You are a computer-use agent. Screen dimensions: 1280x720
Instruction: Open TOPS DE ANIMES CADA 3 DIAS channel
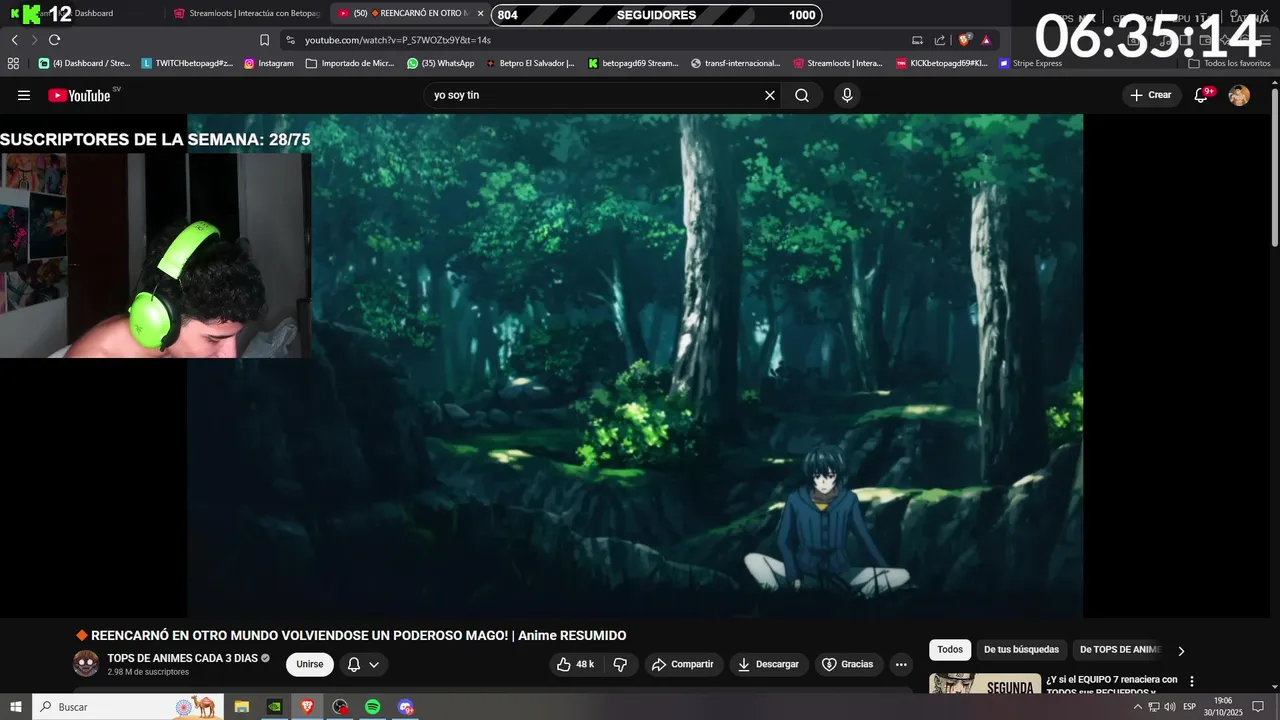click(182, 658)
